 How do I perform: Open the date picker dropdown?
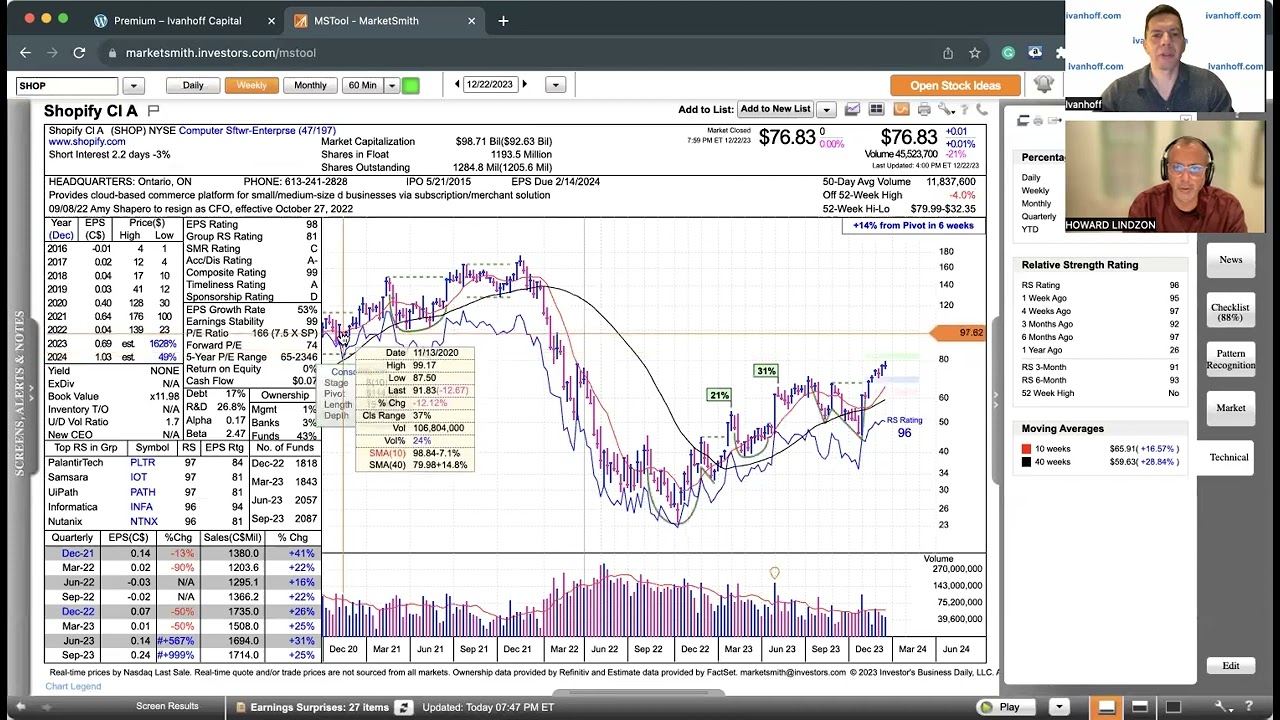555,86
